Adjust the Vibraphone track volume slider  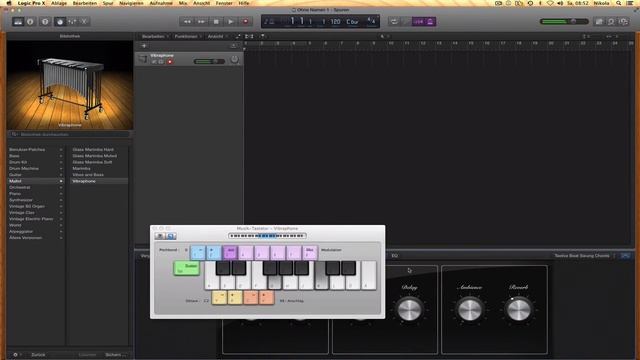coord(209,61)
